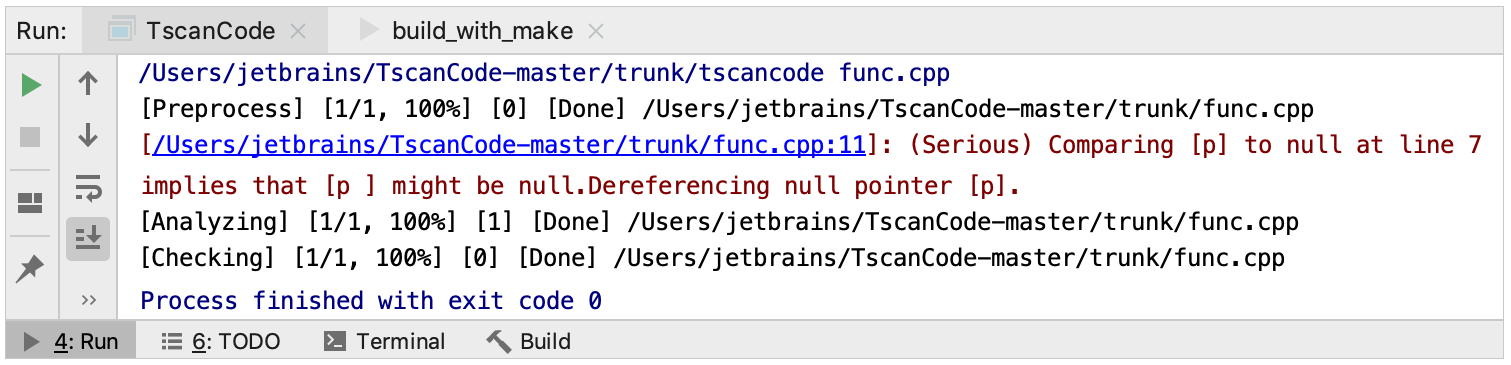Toggle the Pin Tab icon
This screenshot has width=1511, height=365.
pos(31,267)
